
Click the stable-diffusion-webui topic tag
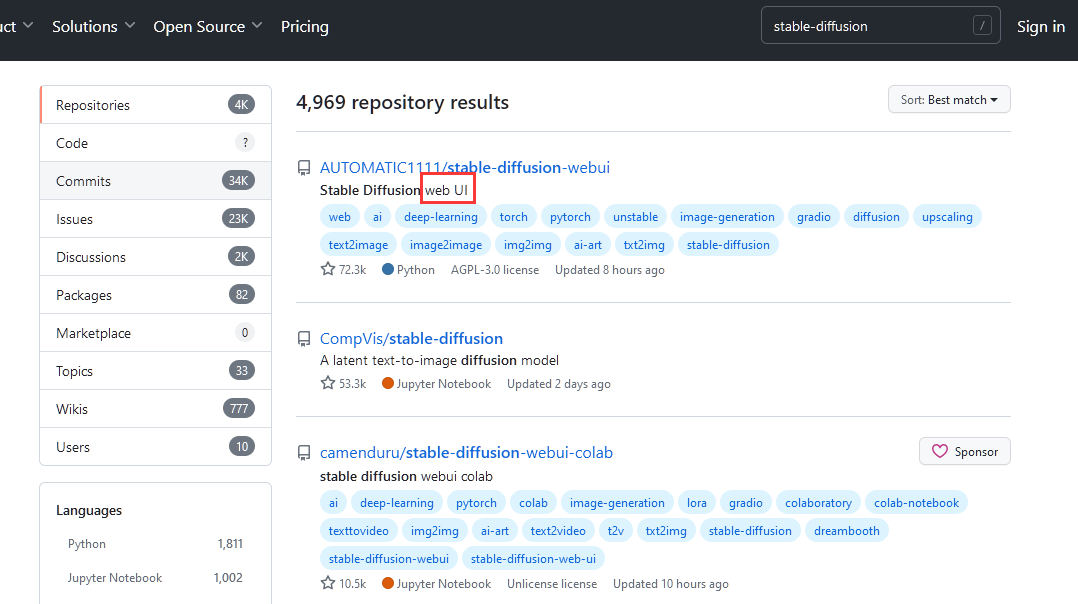(x=388, y=559)
